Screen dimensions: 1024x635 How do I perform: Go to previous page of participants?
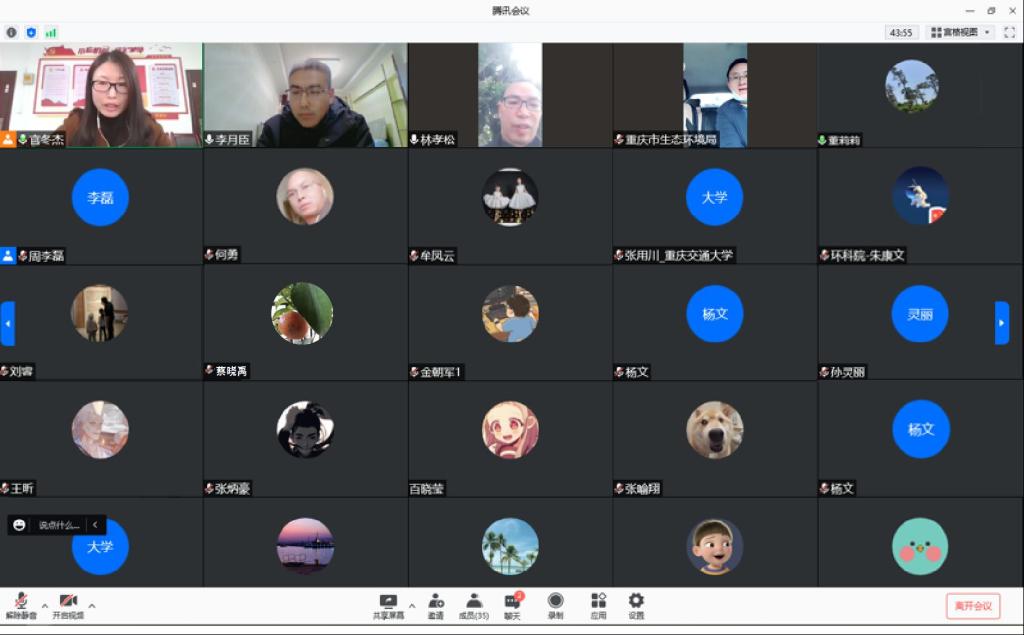coord(8,322)
